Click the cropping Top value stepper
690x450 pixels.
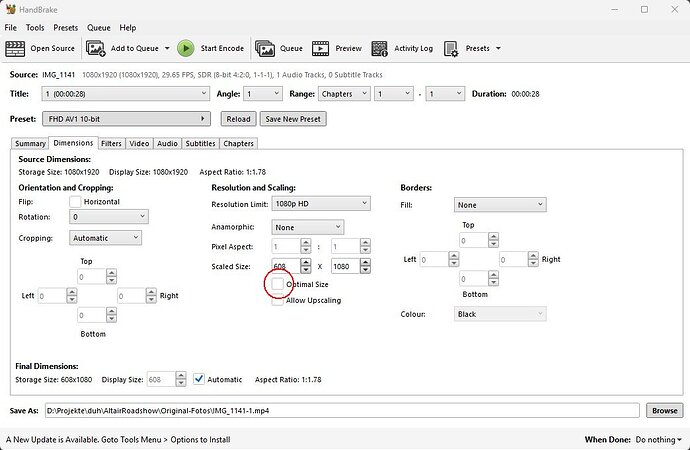(111, 277)
